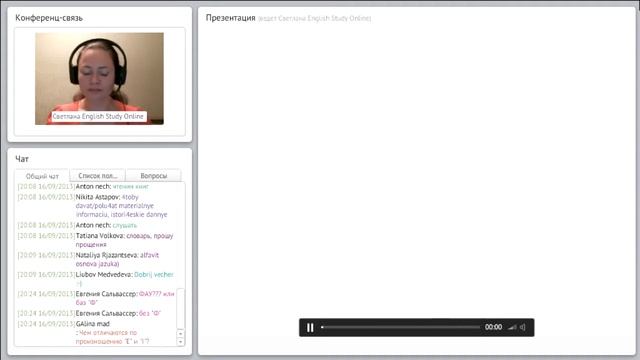Select Anton nech's 'слушать' message
640x360 pixels.
coord(95,225)
